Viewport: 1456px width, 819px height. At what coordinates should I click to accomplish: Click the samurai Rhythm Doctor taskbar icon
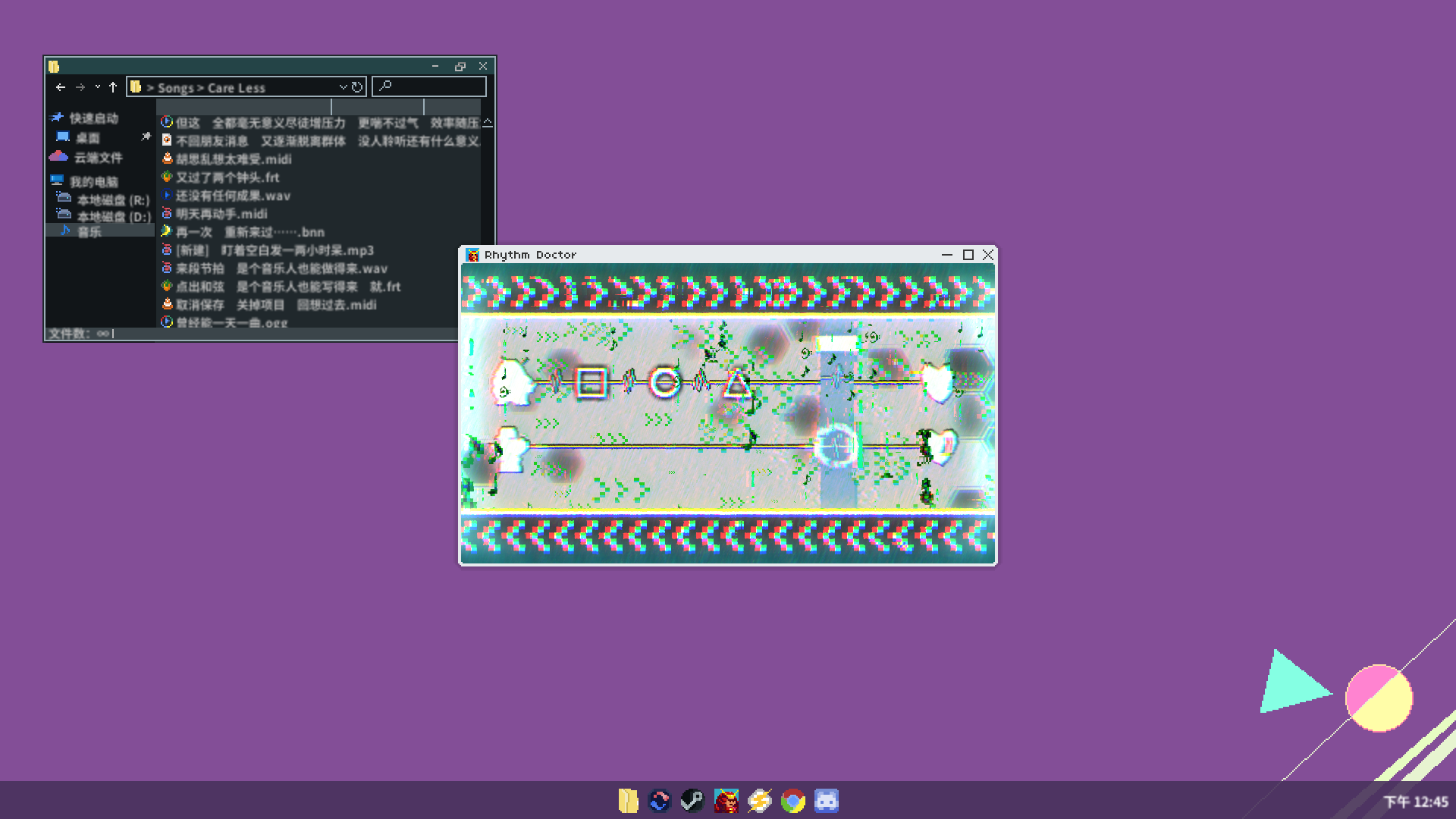click(726, 801)
